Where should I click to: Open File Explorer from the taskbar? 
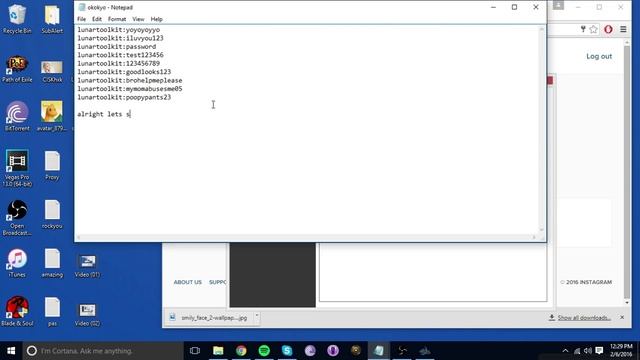(x=218, y=351)
